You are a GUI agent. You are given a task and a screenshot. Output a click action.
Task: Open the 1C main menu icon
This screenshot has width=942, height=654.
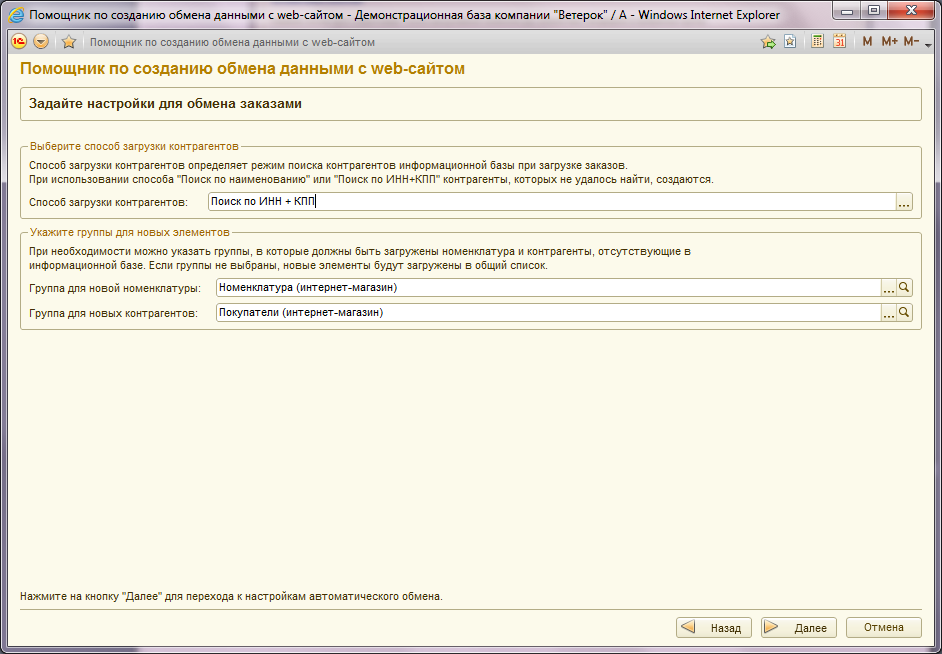(19, 41)
